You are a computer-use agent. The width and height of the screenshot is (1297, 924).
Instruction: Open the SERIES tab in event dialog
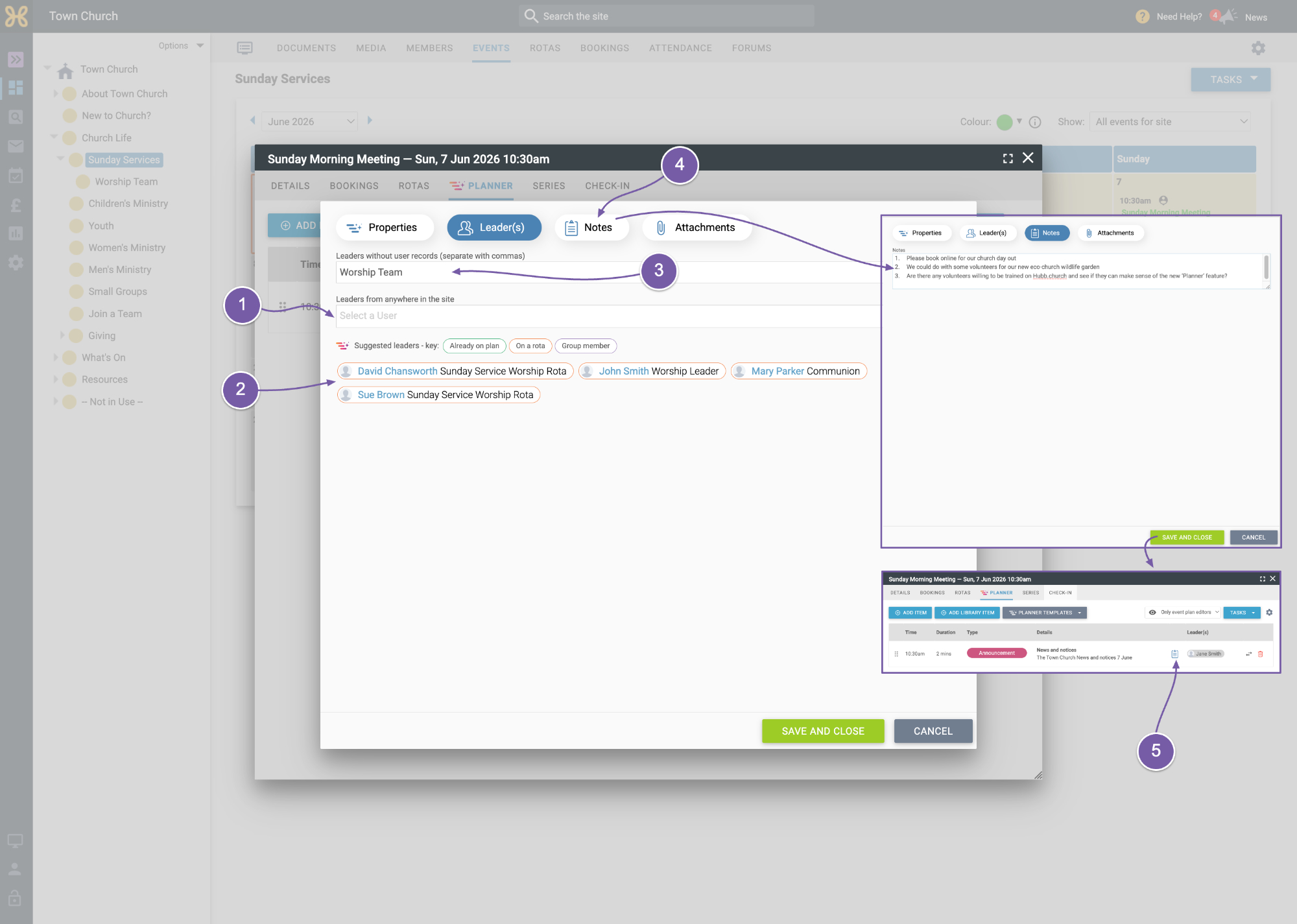(x=549, y=186)
